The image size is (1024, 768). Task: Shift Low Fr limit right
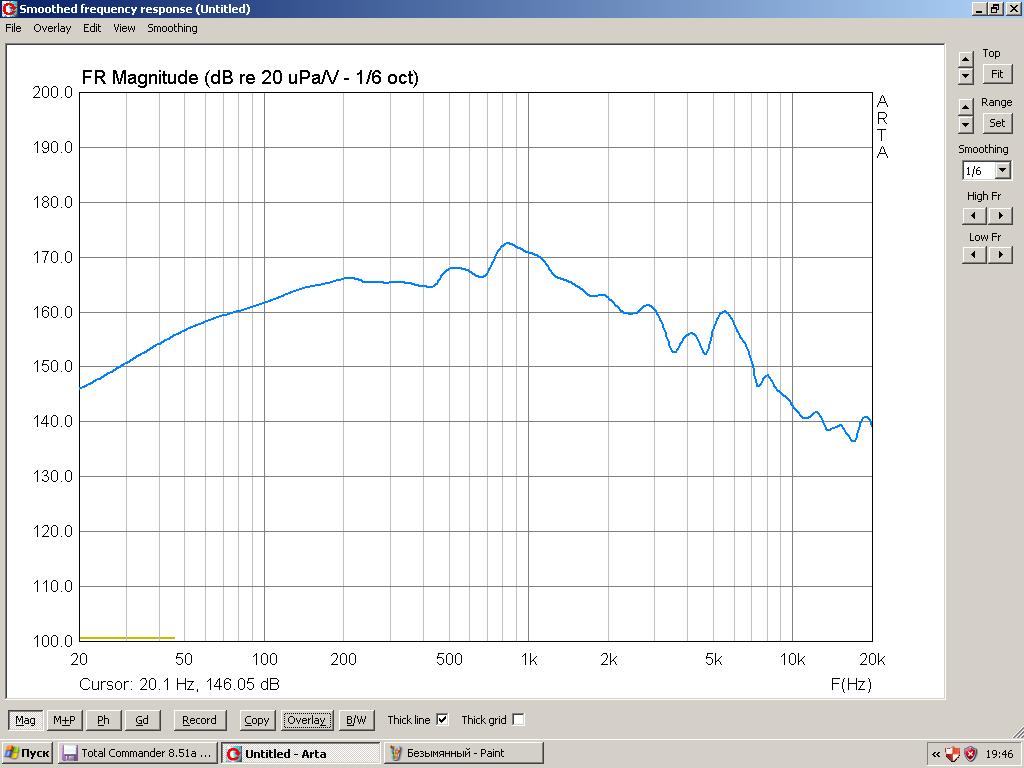click(x=1000, y=255)
